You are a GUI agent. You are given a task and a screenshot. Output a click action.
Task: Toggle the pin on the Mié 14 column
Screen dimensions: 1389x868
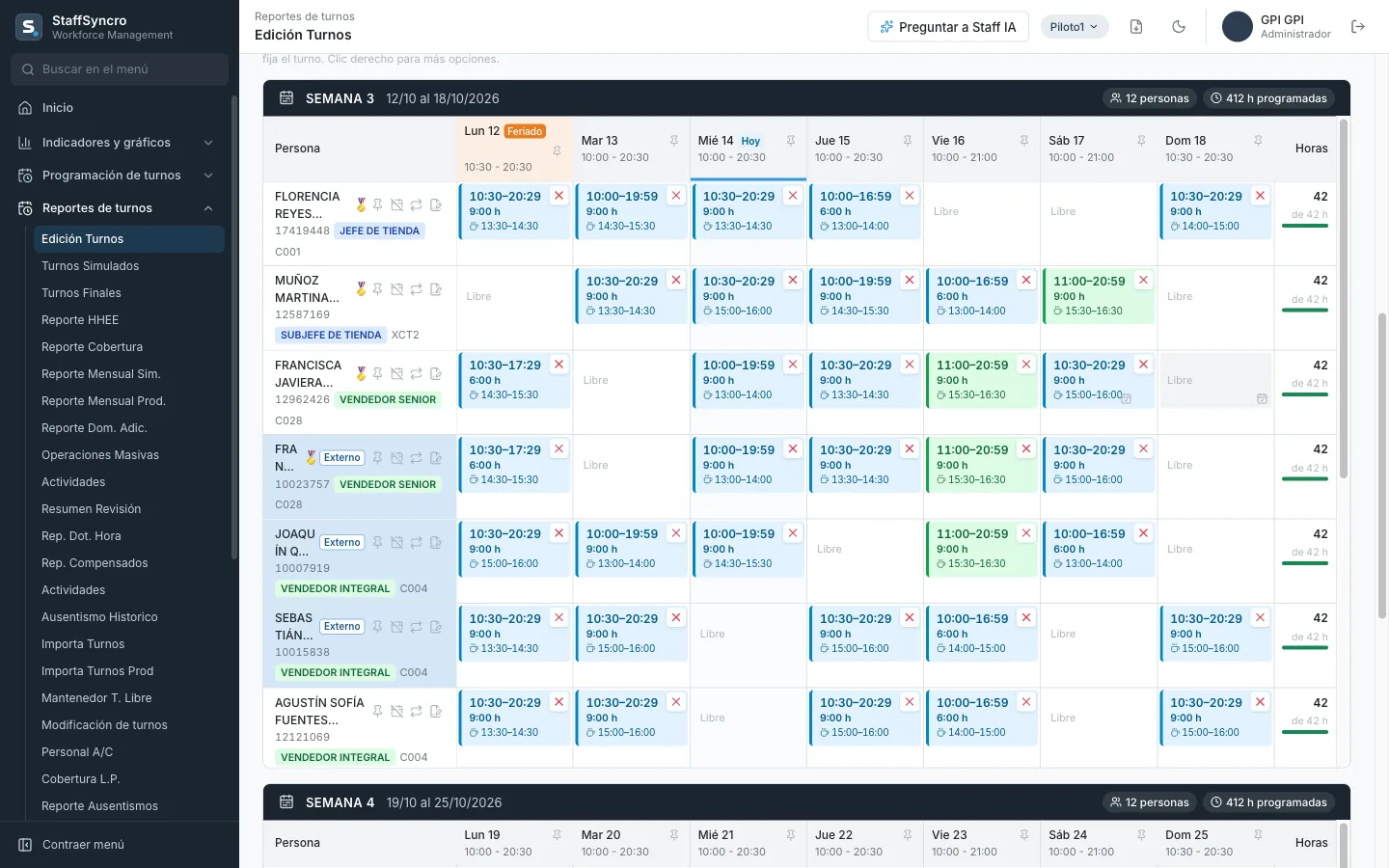click(x=791, y=141)
